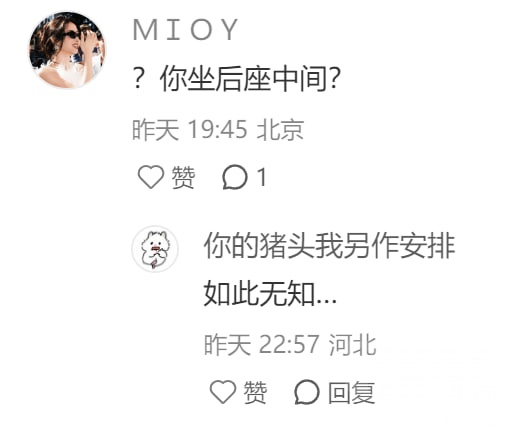514x444 pixels.
Task: Click the MIOY username
Action: [185, 30]
